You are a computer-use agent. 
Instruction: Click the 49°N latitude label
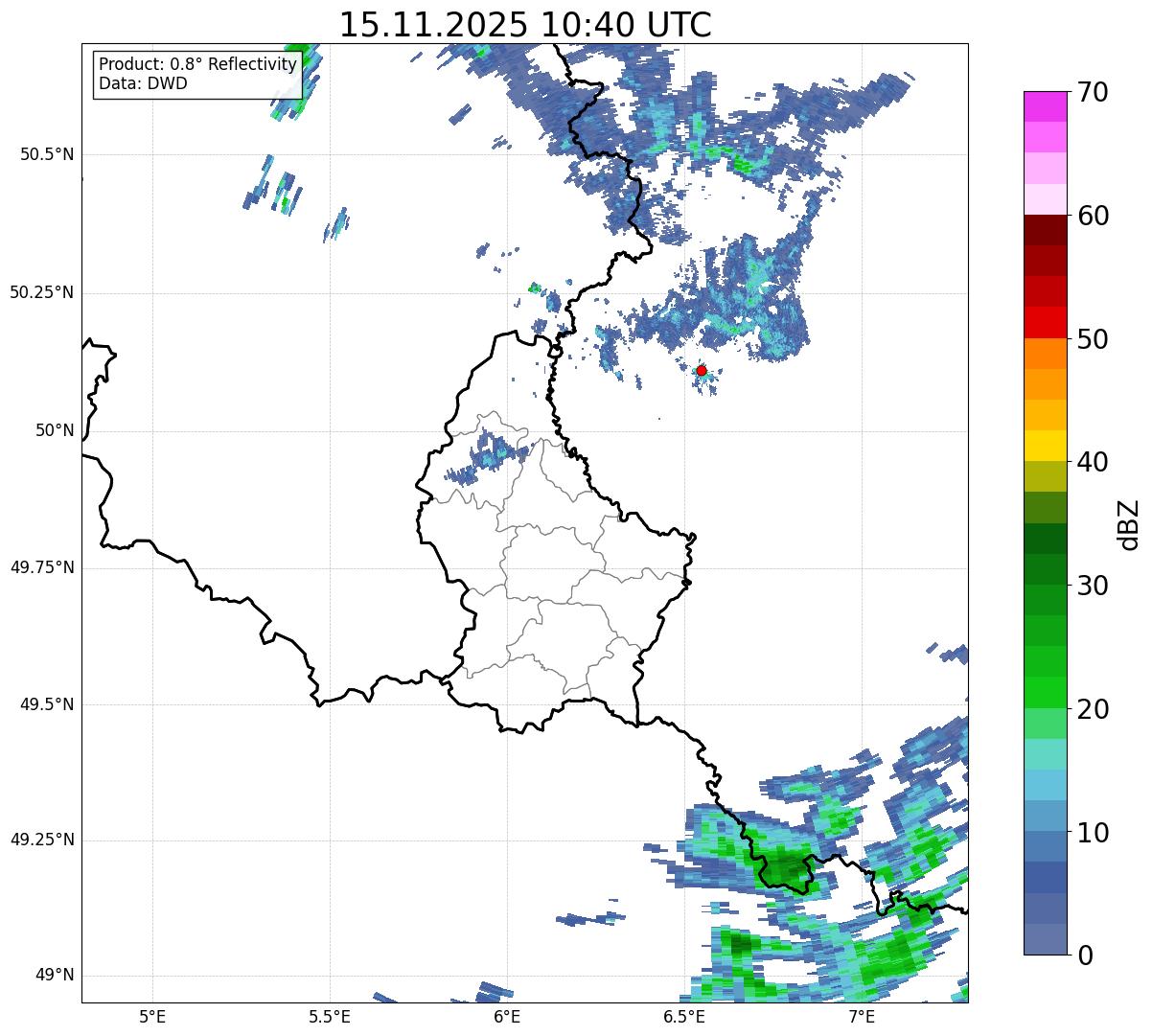tap(55, 976)
